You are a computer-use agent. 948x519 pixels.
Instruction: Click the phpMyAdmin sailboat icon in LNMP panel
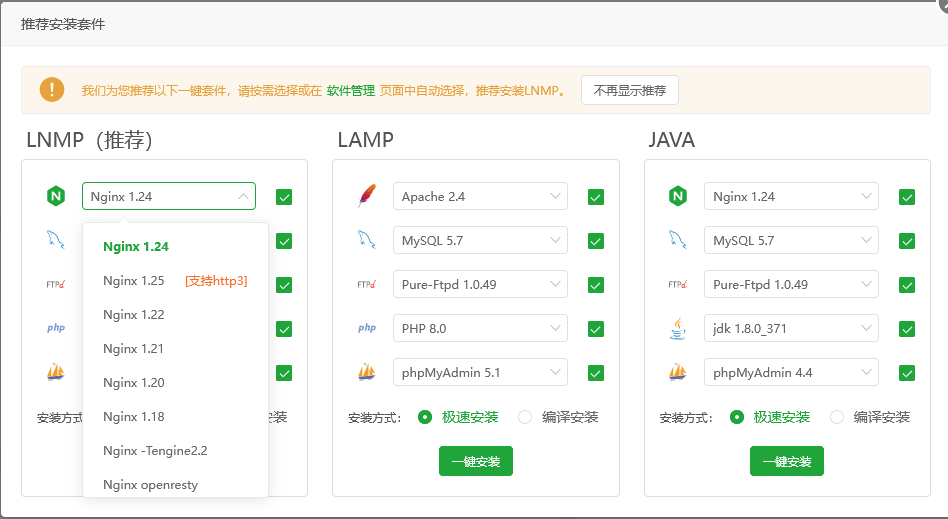tap(56, 371)
